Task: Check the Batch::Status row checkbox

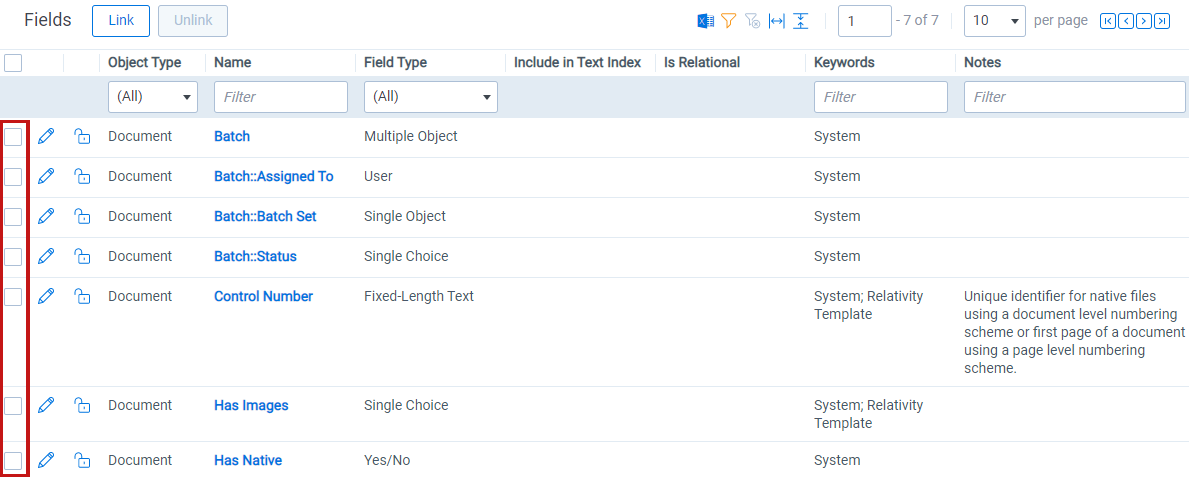Action: click(13, 257)
